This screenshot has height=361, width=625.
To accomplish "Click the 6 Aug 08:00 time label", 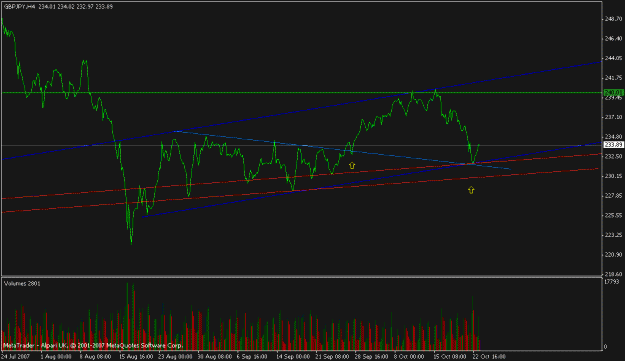I will [95, 357].
